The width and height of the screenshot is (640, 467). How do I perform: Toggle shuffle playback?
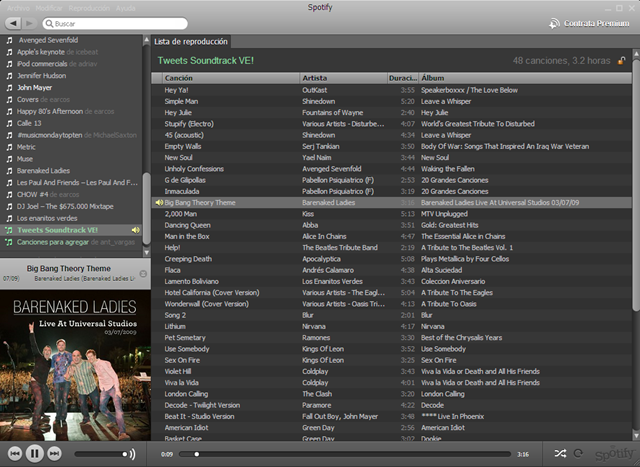coord(560,454)
